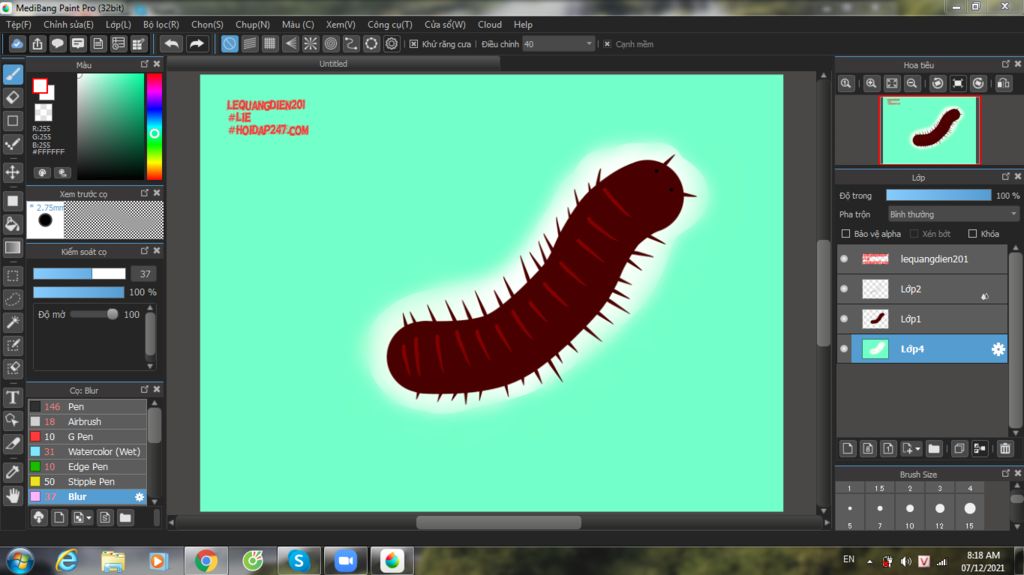This screenshot has height=575, width=1024.
Task: Enable vanishing point snap guide
Action: tap(290, 44)
